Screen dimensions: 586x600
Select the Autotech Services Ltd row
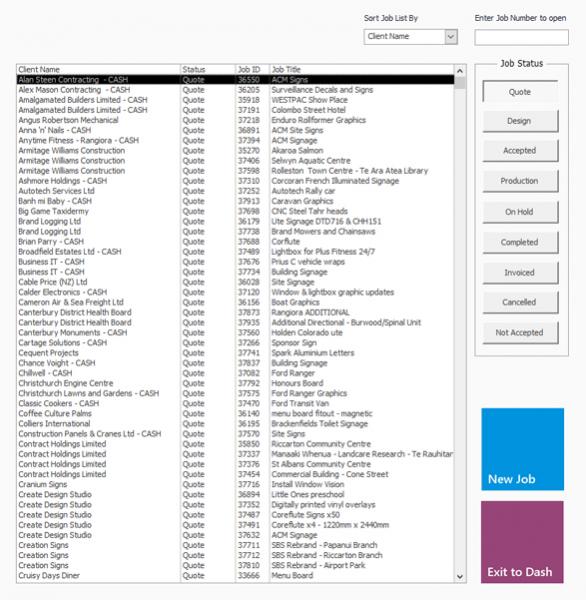coord(235,191)
